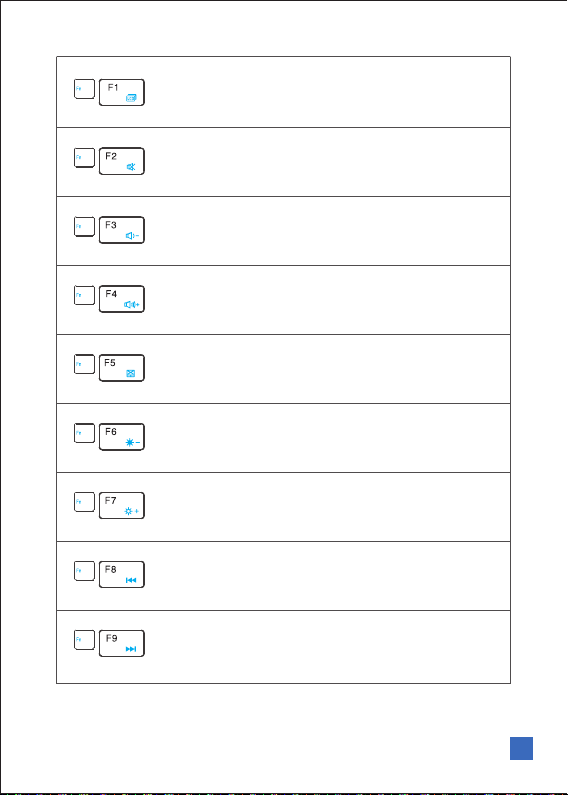Select the Fn key beside F7
Image resolution: width=568 pixels, height=795 pixels.
pos(84,502)
